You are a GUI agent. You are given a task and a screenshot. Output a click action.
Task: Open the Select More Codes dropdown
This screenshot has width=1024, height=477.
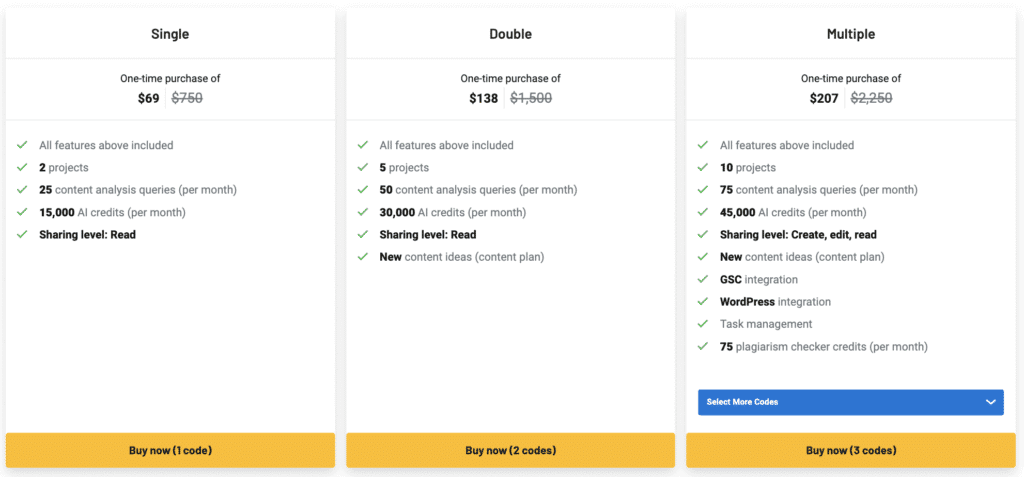tap(850, 402)
